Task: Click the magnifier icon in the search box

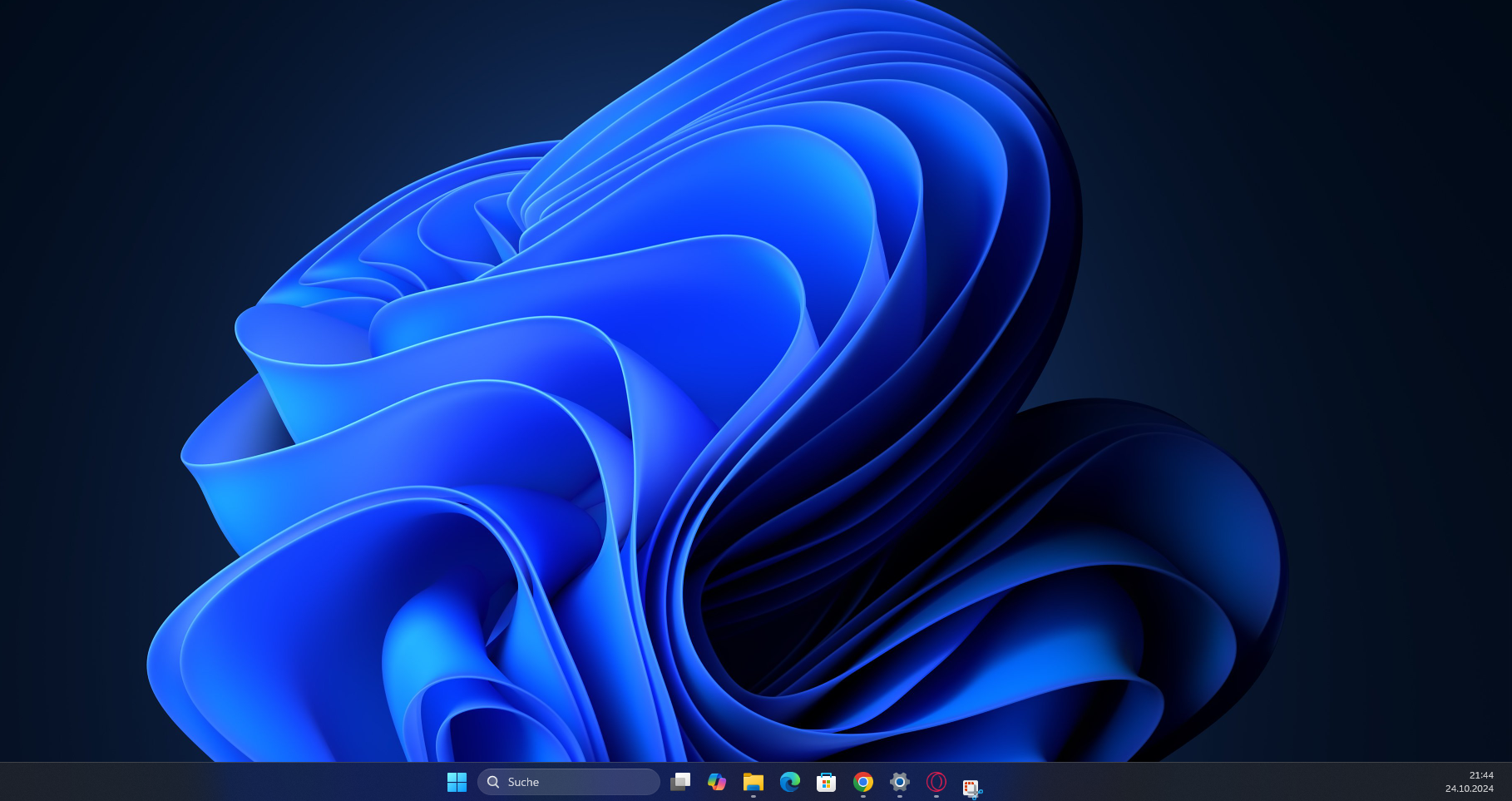Action: pos(493,782)
